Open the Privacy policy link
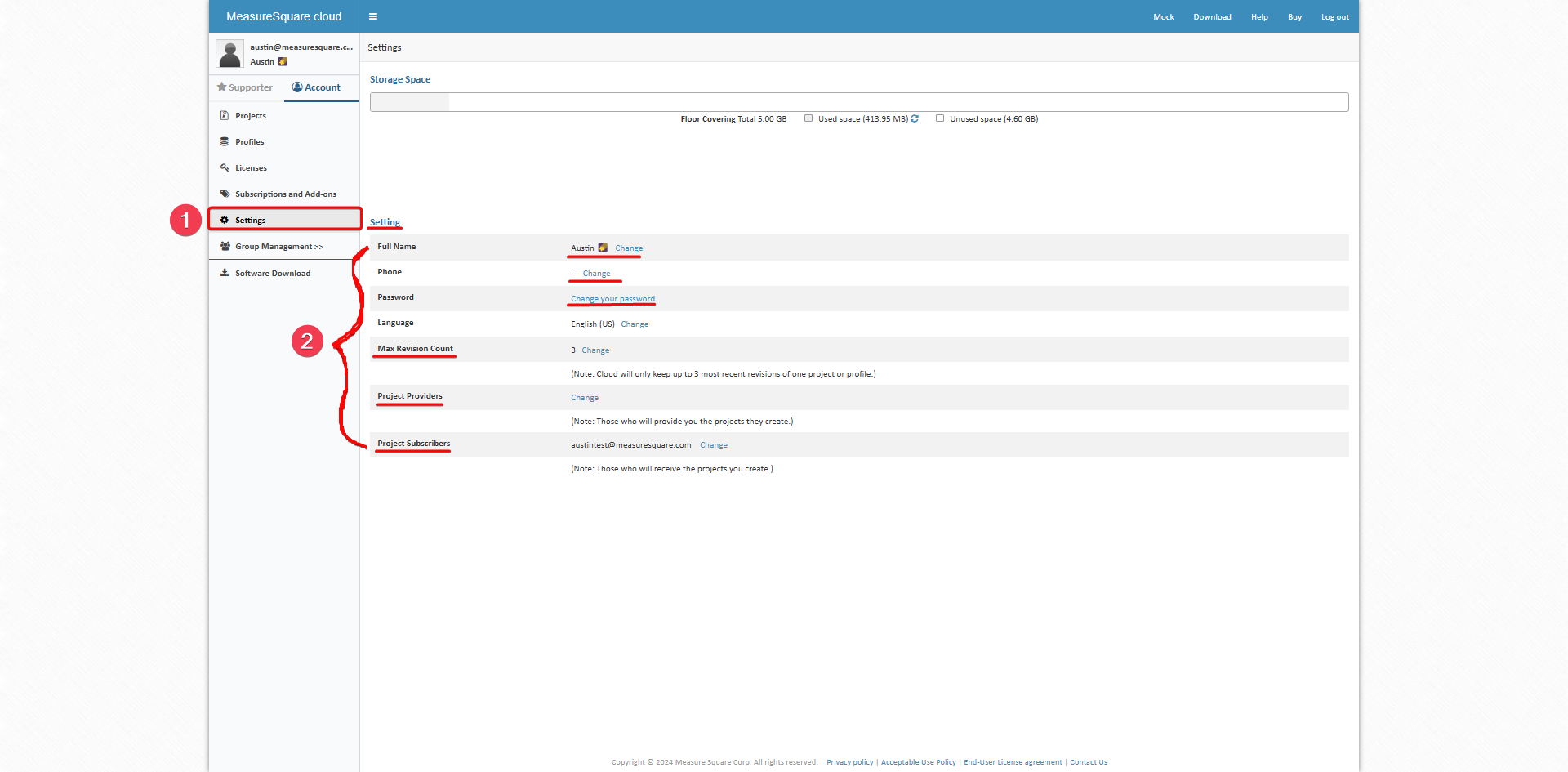 coord(849,762)
